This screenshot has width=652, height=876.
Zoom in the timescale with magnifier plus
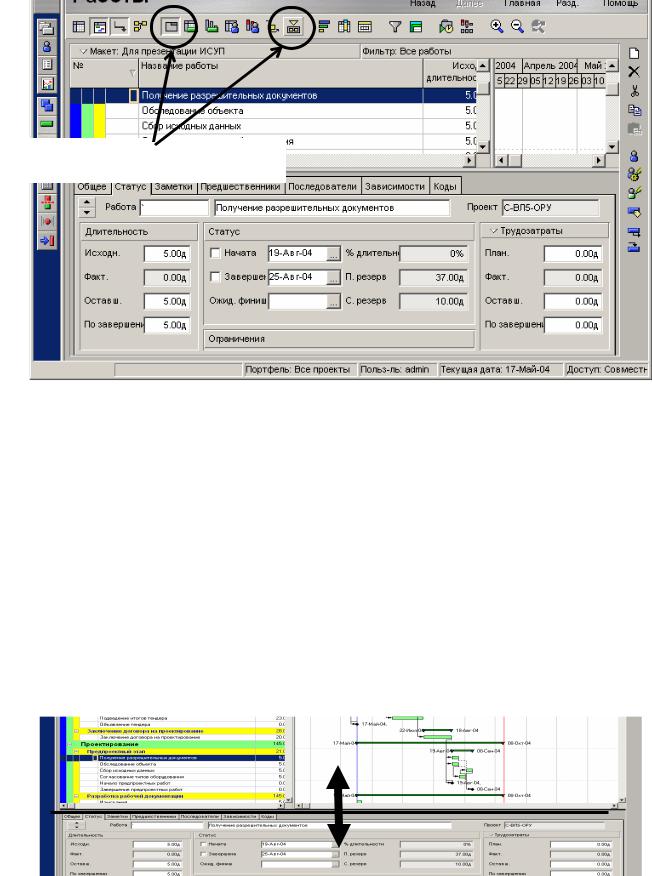pos(497,27)
